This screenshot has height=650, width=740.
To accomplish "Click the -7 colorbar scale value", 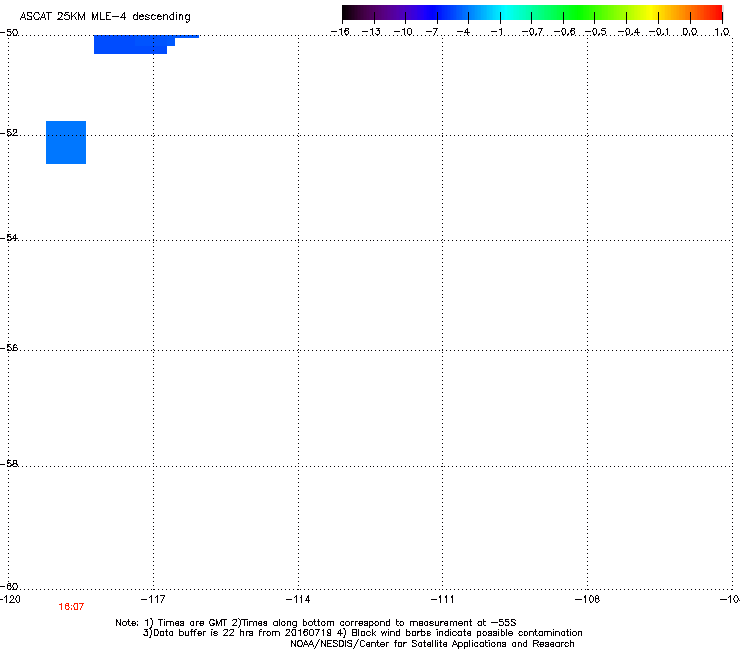I will tap(432, 32).
